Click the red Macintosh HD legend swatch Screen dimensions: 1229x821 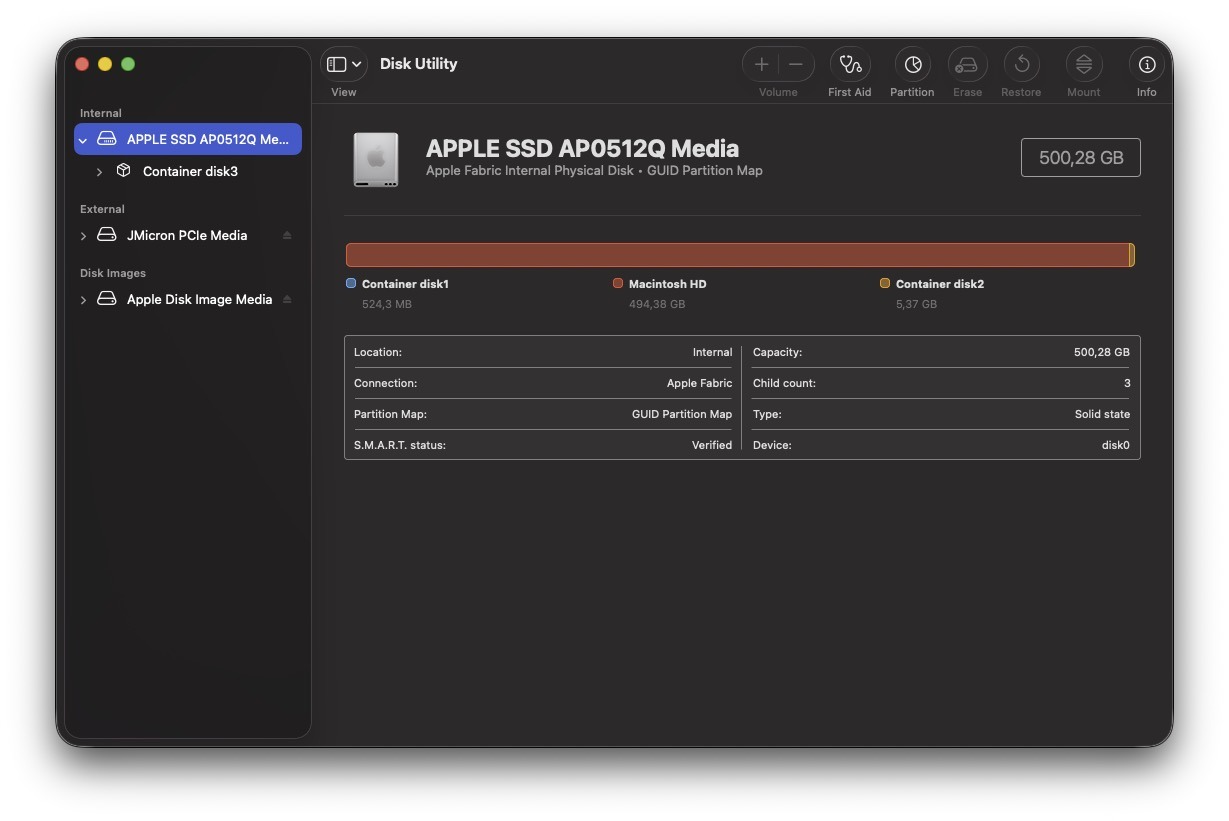tap(618, 284)
